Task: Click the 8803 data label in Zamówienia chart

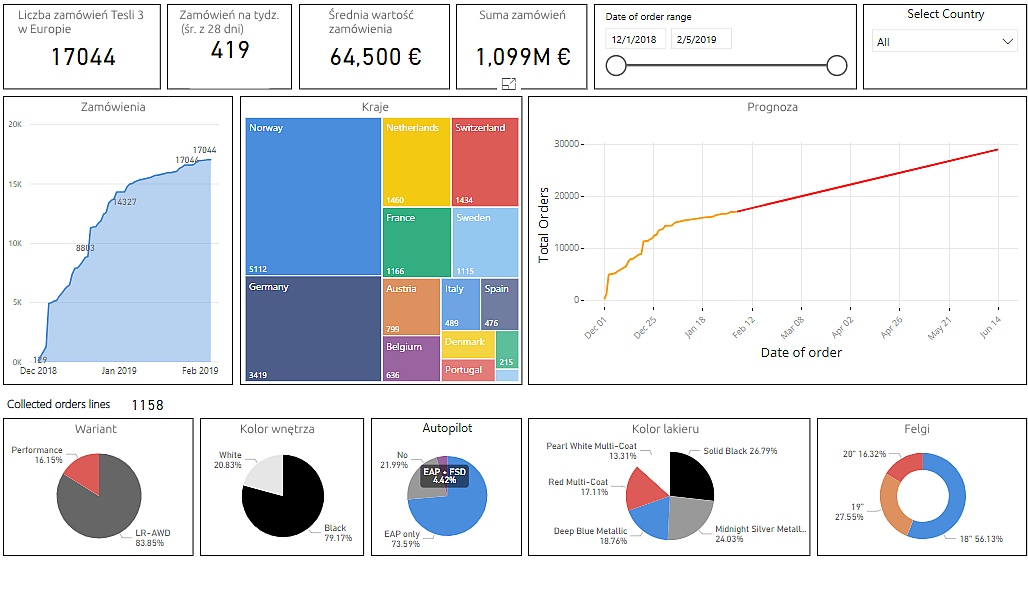Action: click(x=85, y=248)
